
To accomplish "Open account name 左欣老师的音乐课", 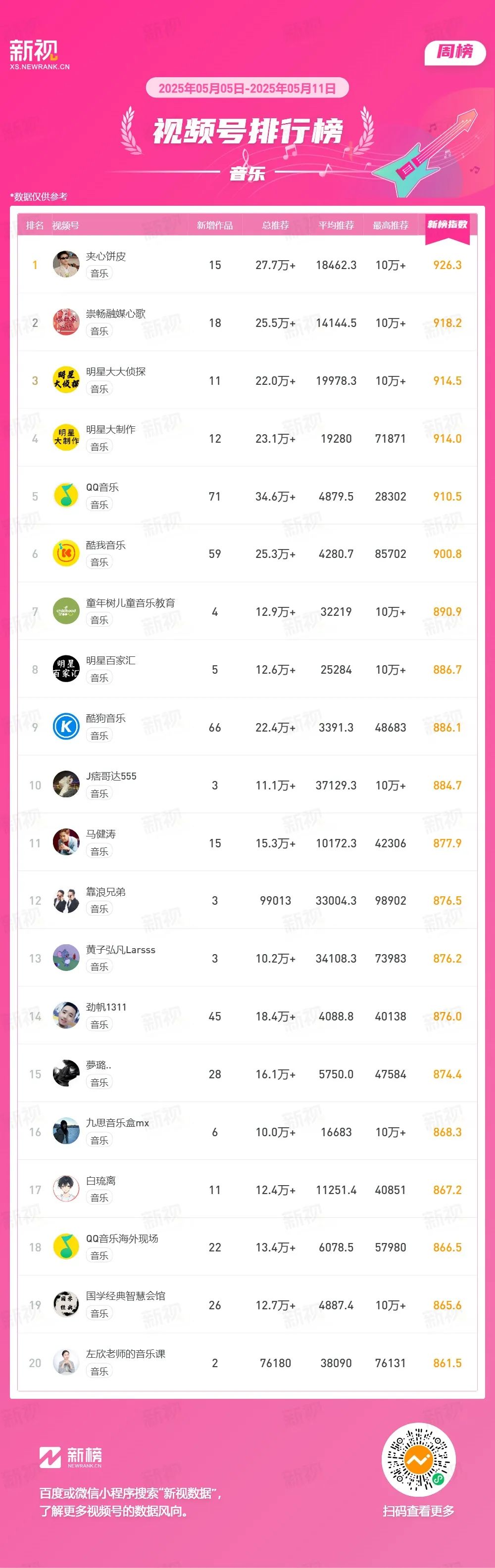I will coord(125,1354).
